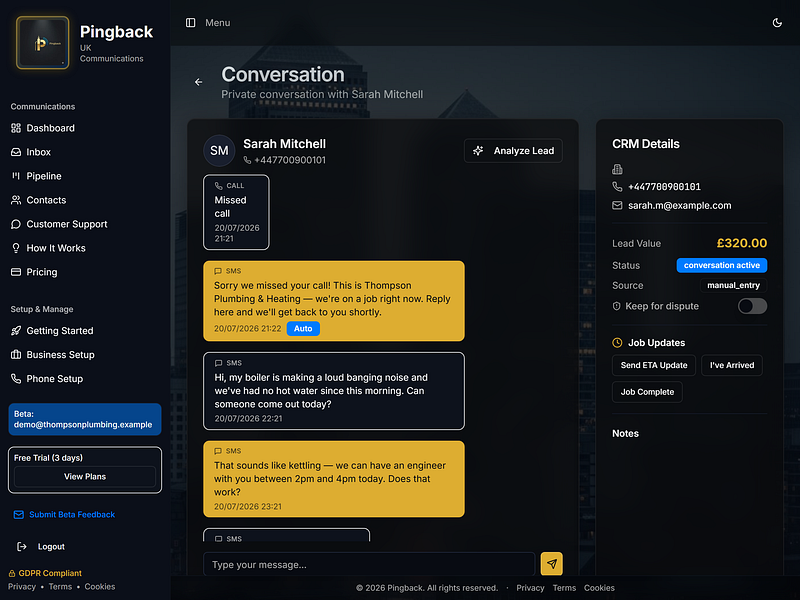Click the Phone Setup handset icon
This screenshot has height=600, width=800.
[x=16, y=379]
